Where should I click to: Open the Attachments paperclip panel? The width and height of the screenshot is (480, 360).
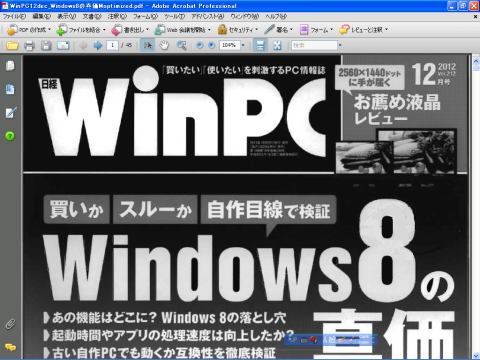coord(10,324)
